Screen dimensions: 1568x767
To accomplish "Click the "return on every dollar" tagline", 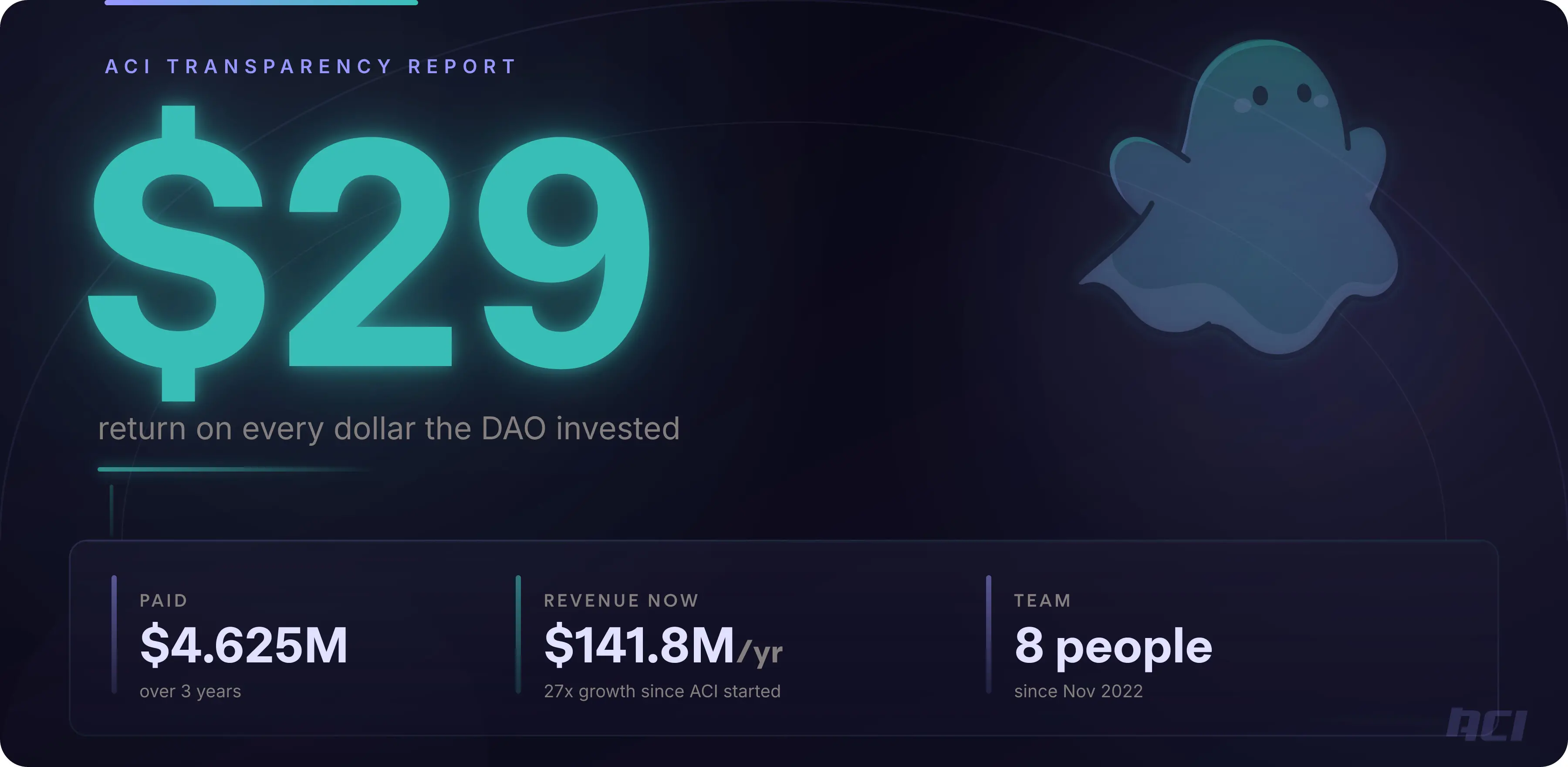I will click(389, 429).
